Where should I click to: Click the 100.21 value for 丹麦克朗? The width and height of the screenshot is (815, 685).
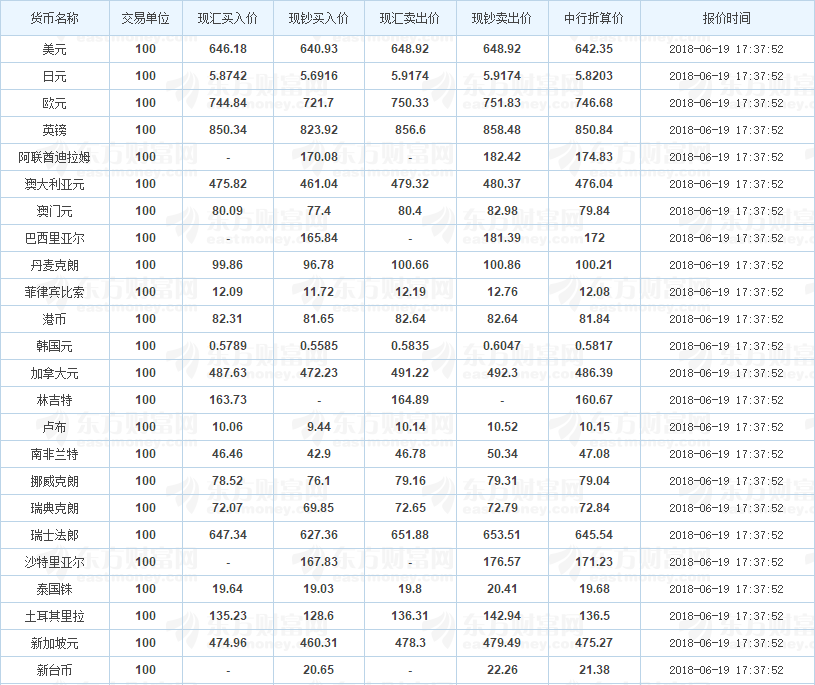(x=594, y=265)
